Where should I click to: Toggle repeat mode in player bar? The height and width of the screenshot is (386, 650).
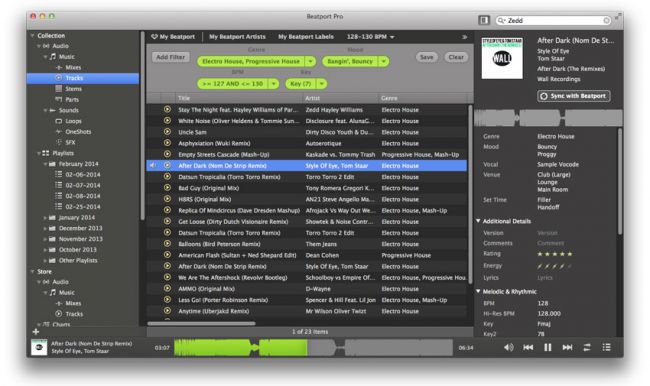click(587, 347)
